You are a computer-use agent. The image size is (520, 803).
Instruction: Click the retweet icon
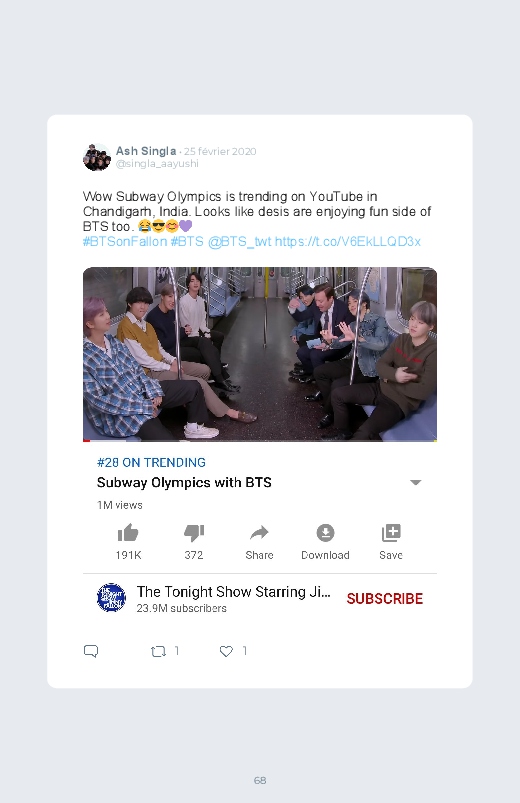pos(158,651)
